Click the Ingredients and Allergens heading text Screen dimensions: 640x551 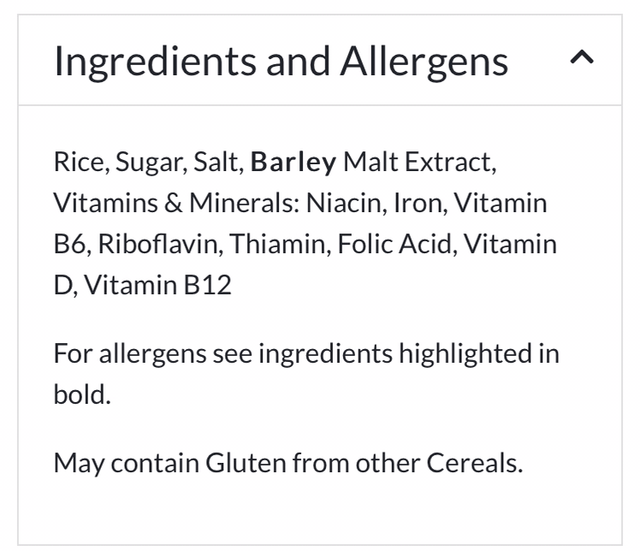pos(280,61)
